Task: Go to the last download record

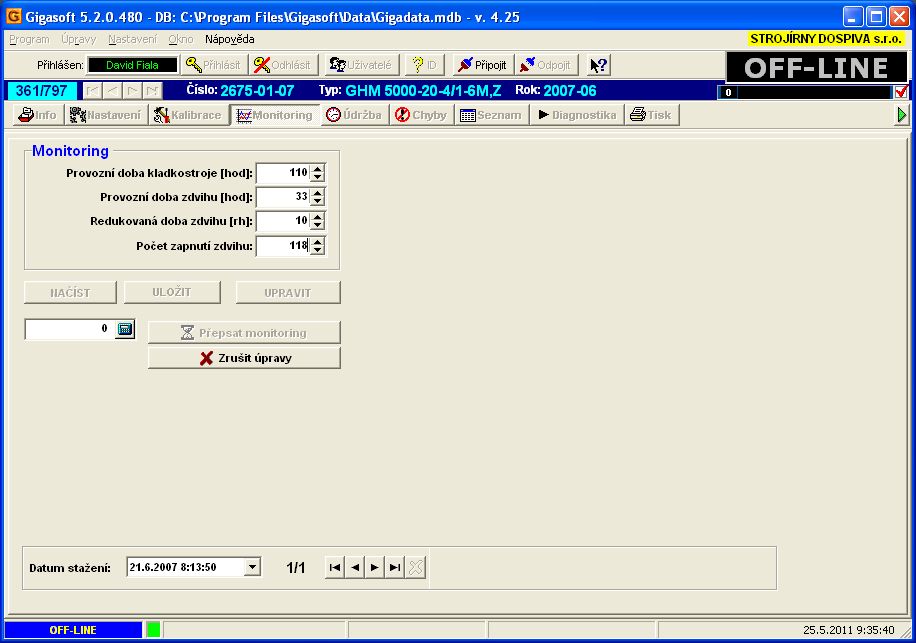Action: point(395,568)
